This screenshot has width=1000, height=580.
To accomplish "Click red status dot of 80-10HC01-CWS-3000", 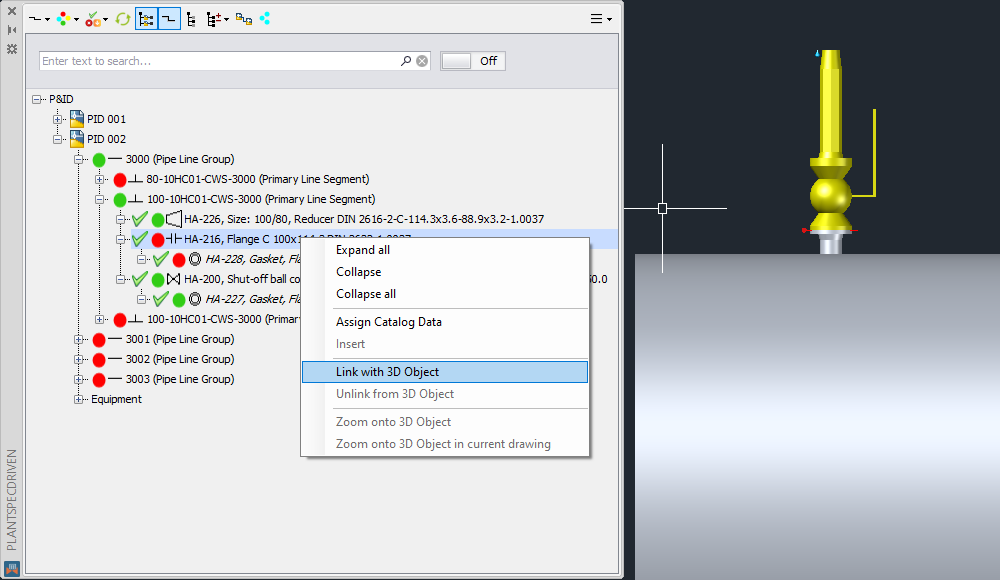I will tap(120, 180).
